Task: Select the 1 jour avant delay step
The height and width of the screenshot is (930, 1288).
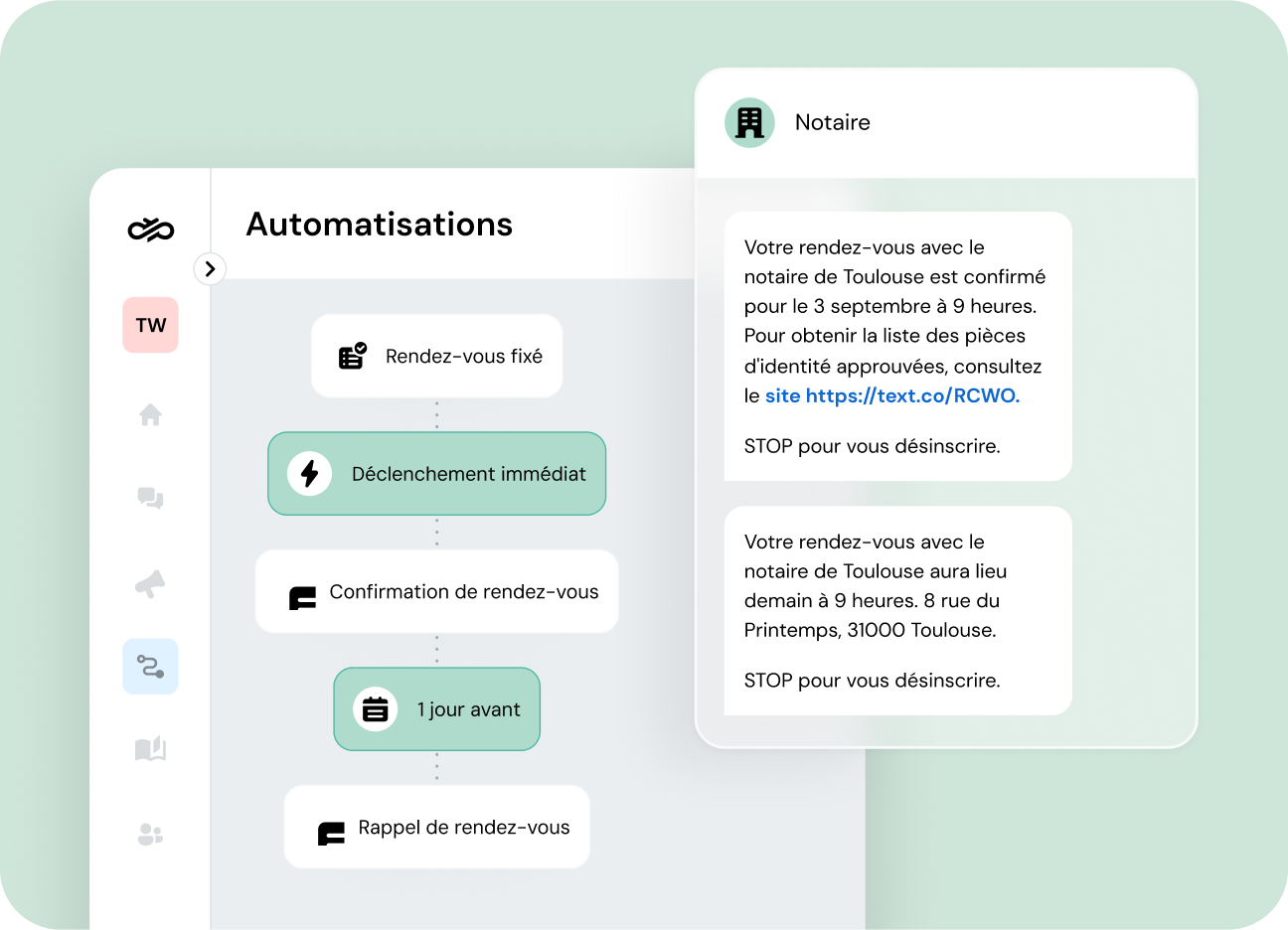Action: pyautogui.click(x=437, y=709)
